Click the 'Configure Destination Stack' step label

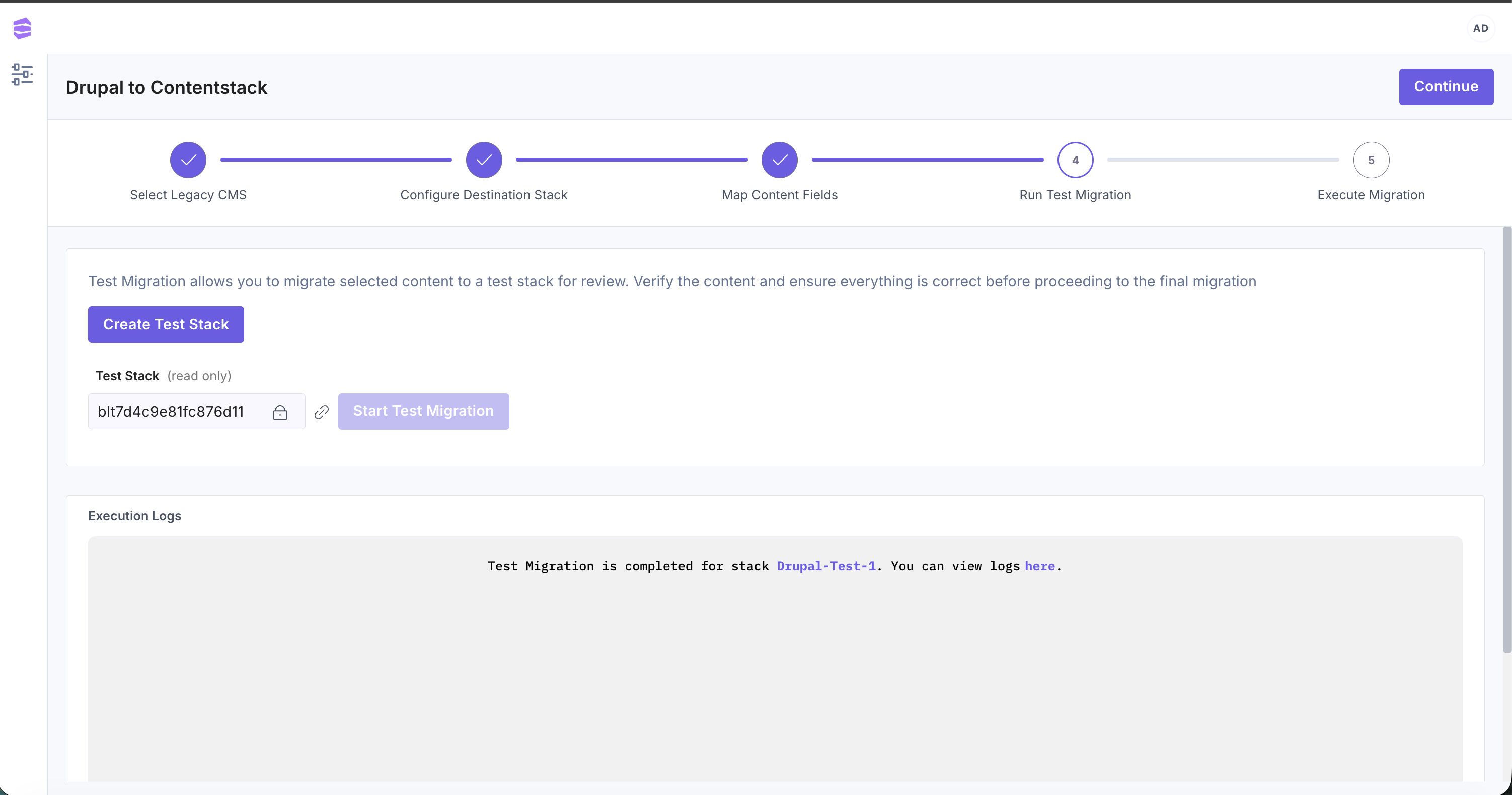484,195
